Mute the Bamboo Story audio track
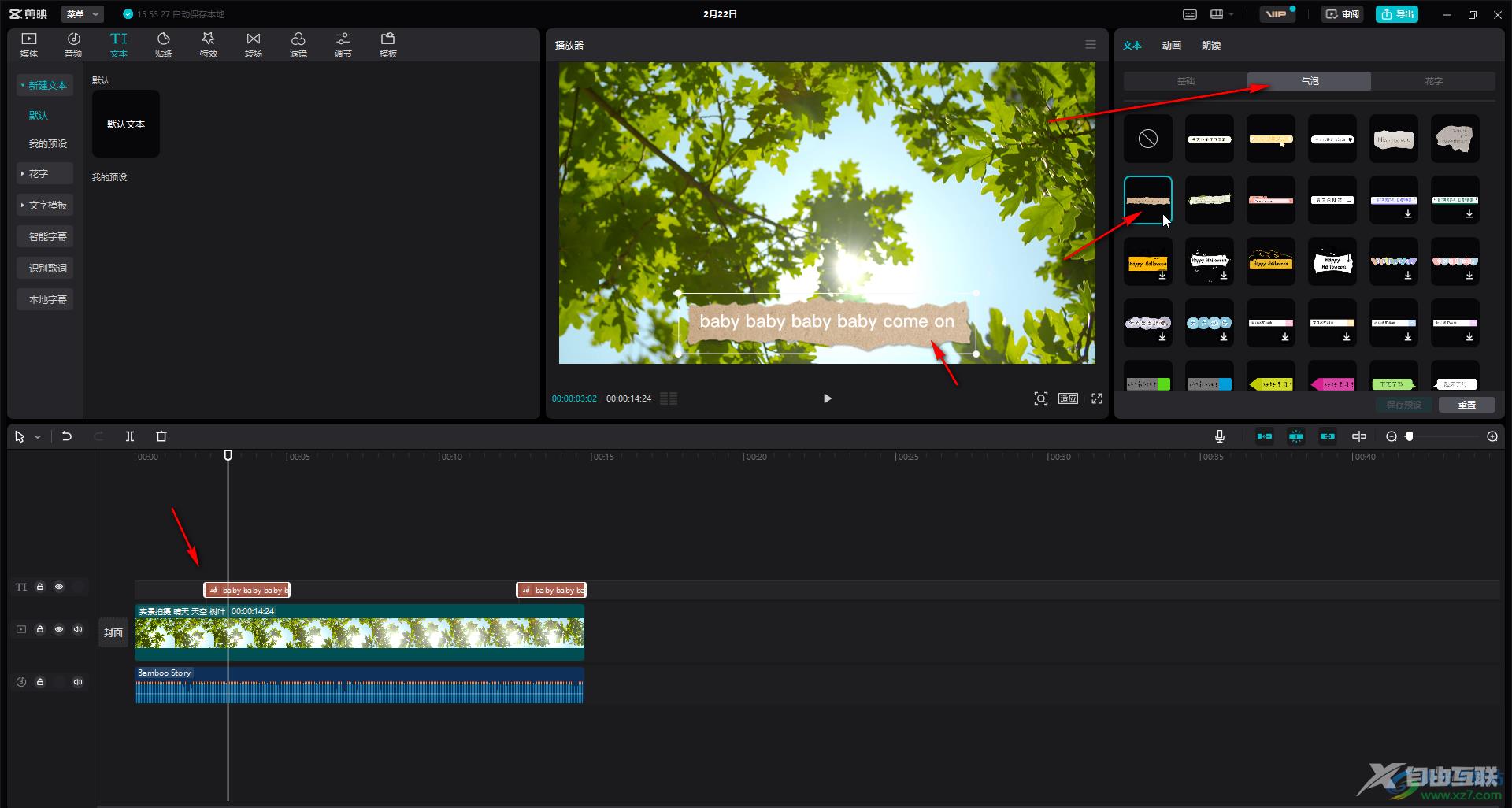Screen dimensions: 1512x808 [78, 682]
